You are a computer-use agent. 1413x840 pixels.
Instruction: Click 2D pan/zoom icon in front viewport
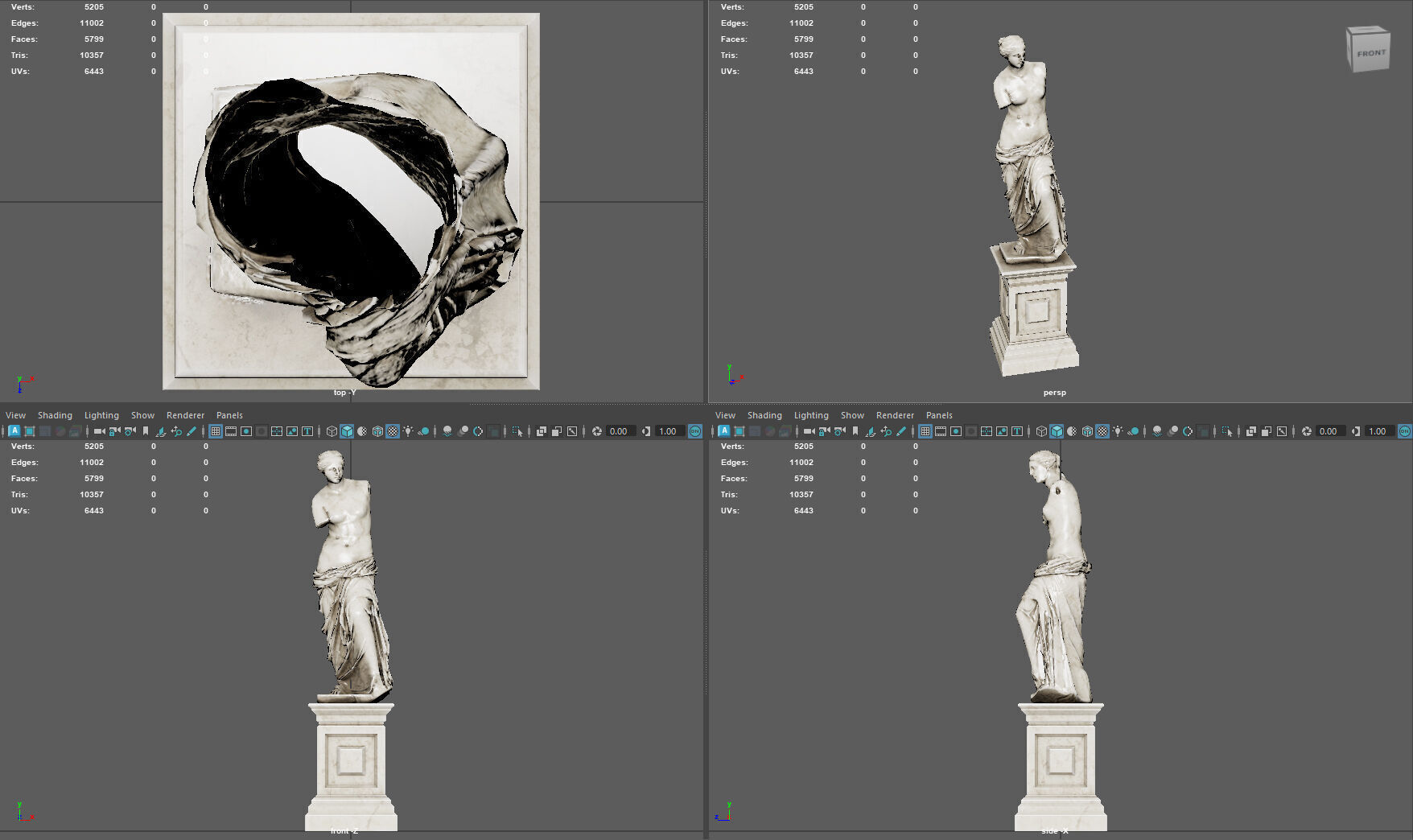tap(176, 431)
